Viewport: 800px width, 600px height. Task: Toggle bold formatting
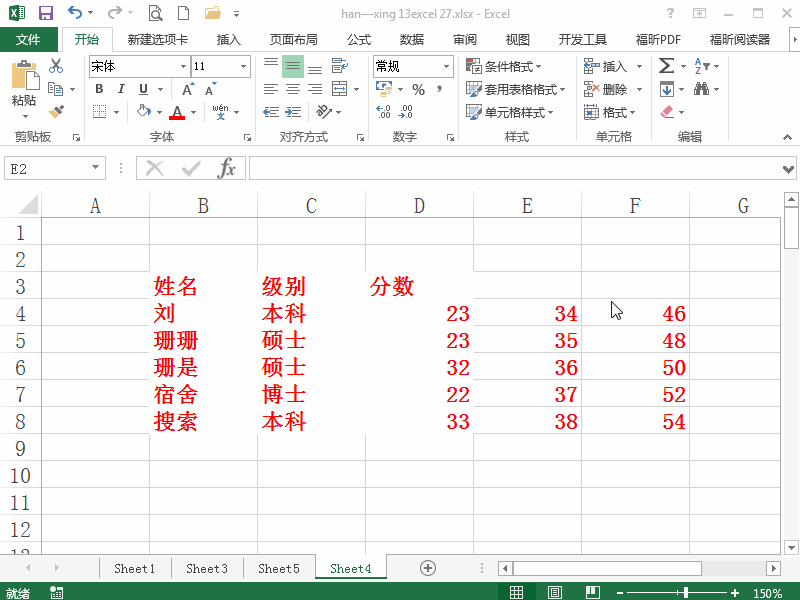[x=98, y=89]
